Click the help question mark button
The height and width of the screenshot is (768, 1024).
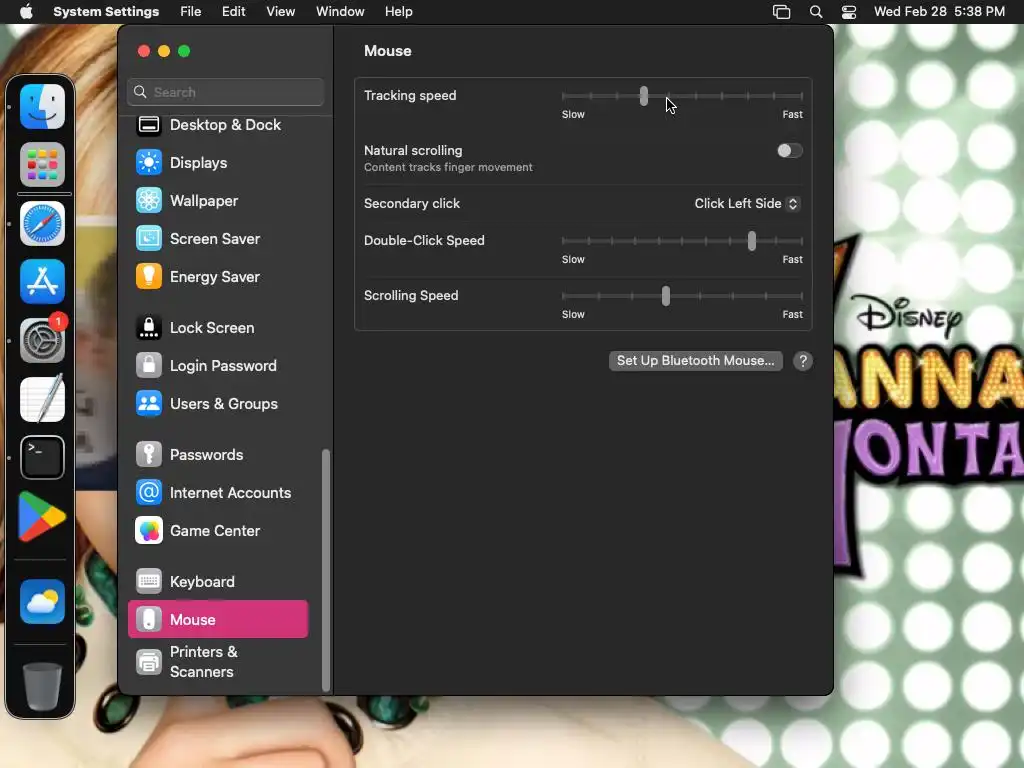pos(803,361)
